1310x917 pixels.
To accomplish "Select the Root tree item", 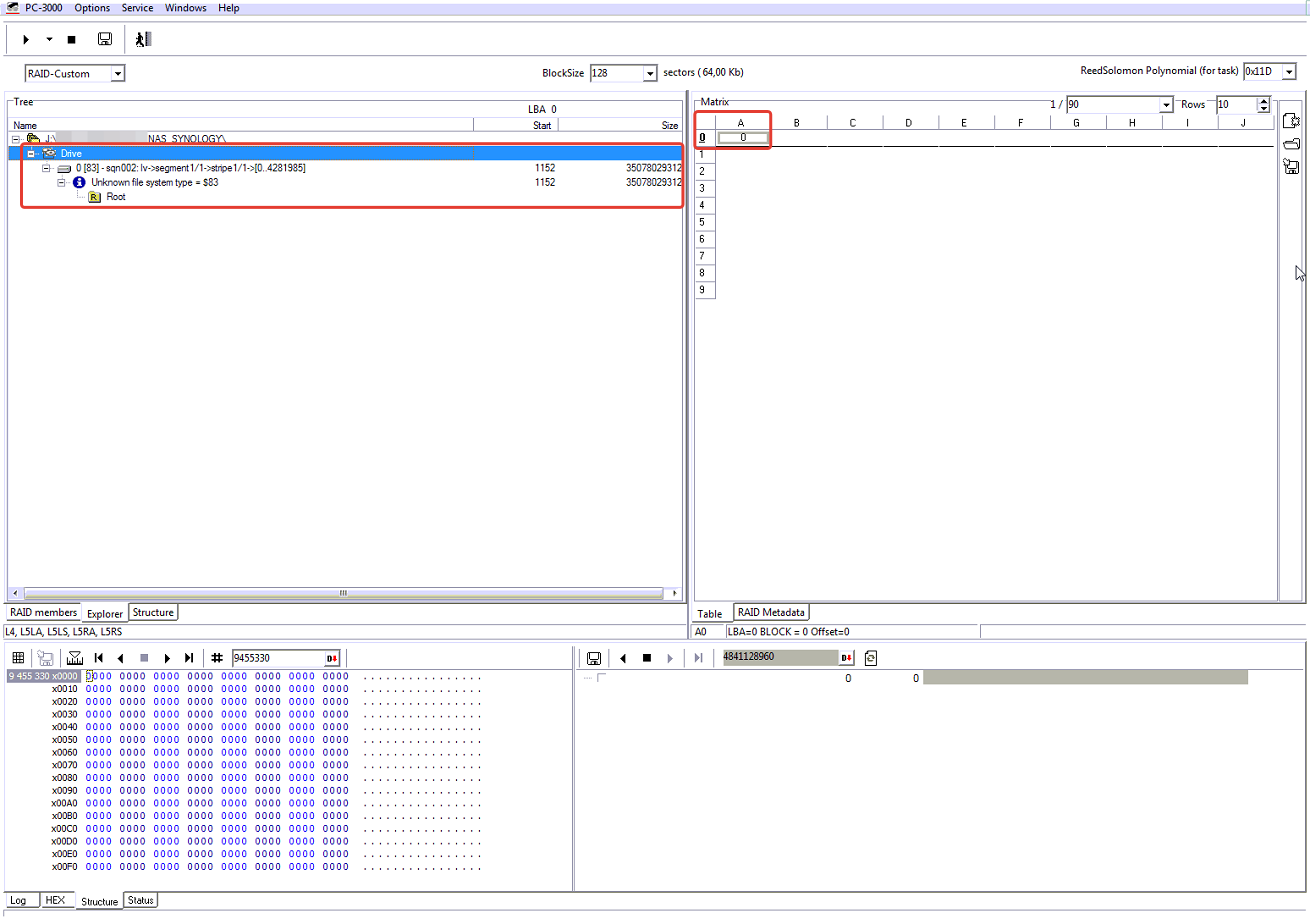I will [116, 197].
